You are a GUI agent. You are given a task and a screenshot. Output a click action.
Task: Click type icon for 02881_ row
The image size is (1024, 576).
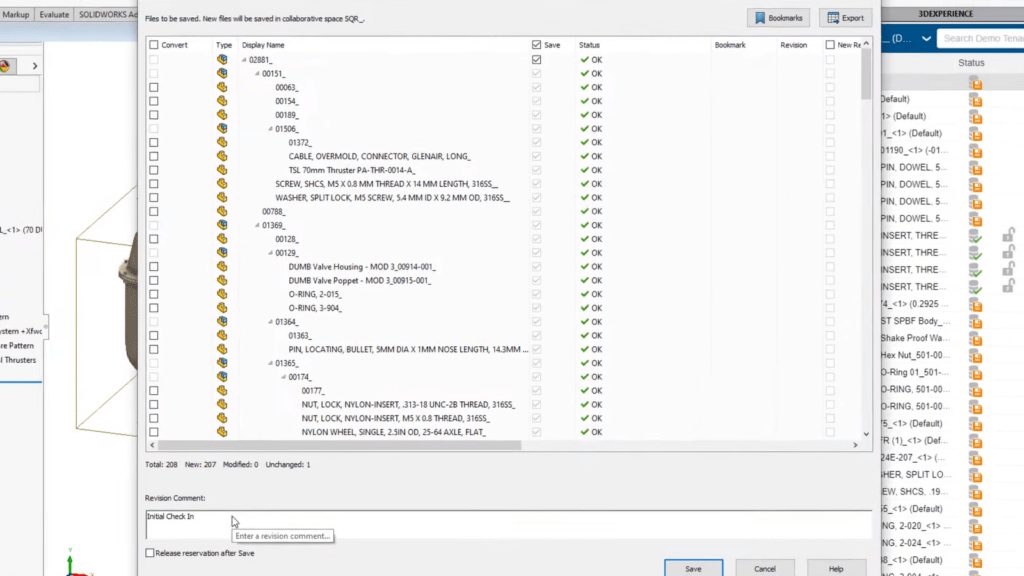[222, 59]
